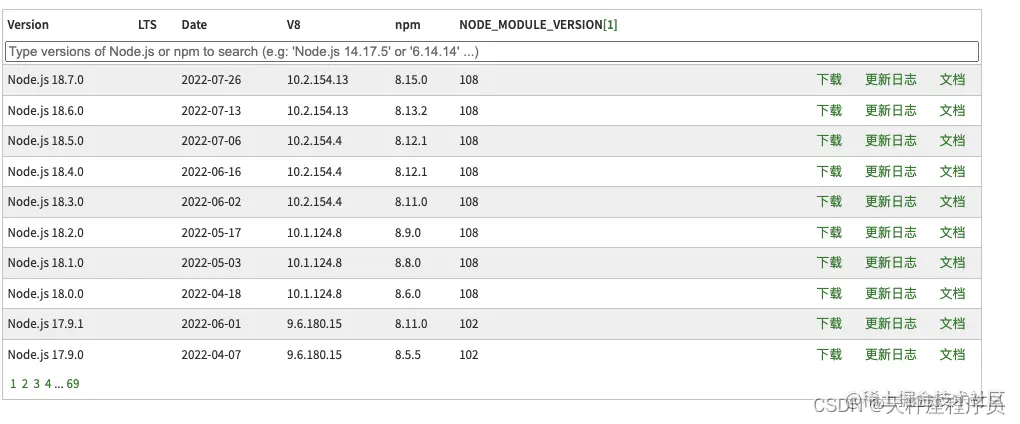Select the Node.js 18.0.0 version cell
The width and height of the screenshot is (1020, 424).
pyautogui.click(x=46, y=294)
